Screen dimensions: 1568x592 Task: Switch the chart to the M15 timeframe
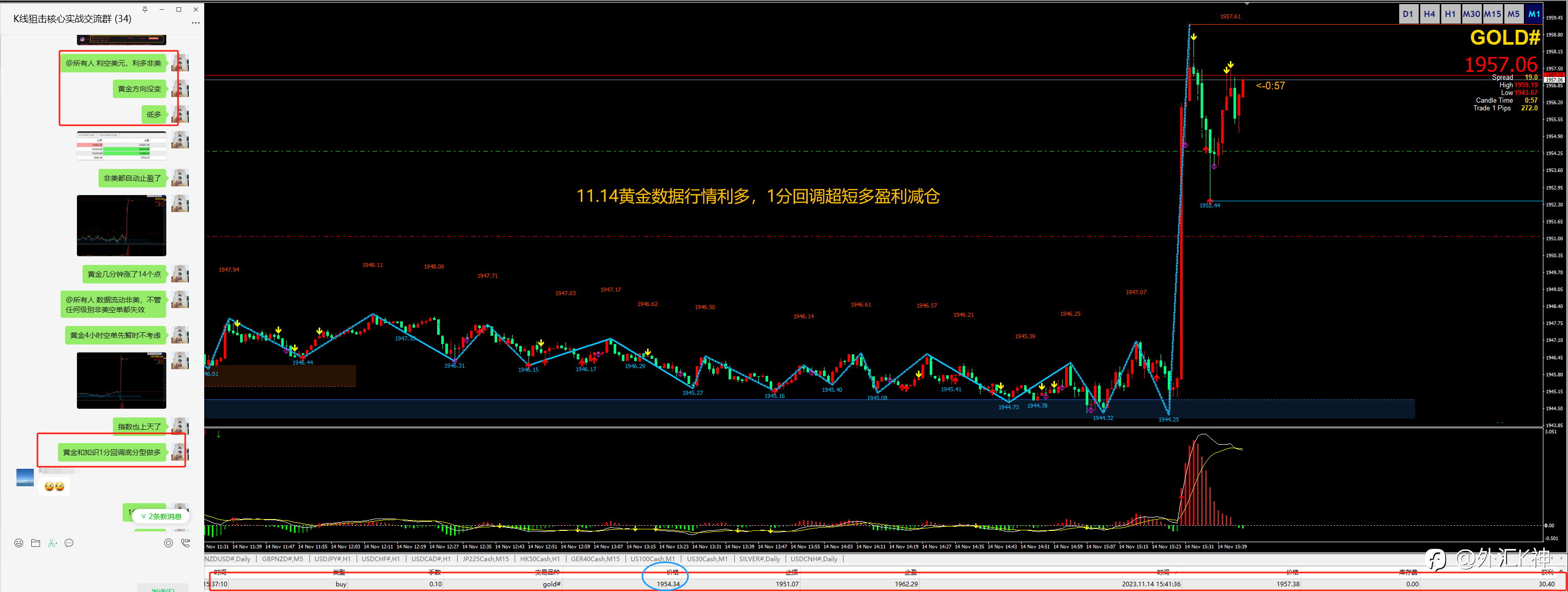tap(1493, 14)
